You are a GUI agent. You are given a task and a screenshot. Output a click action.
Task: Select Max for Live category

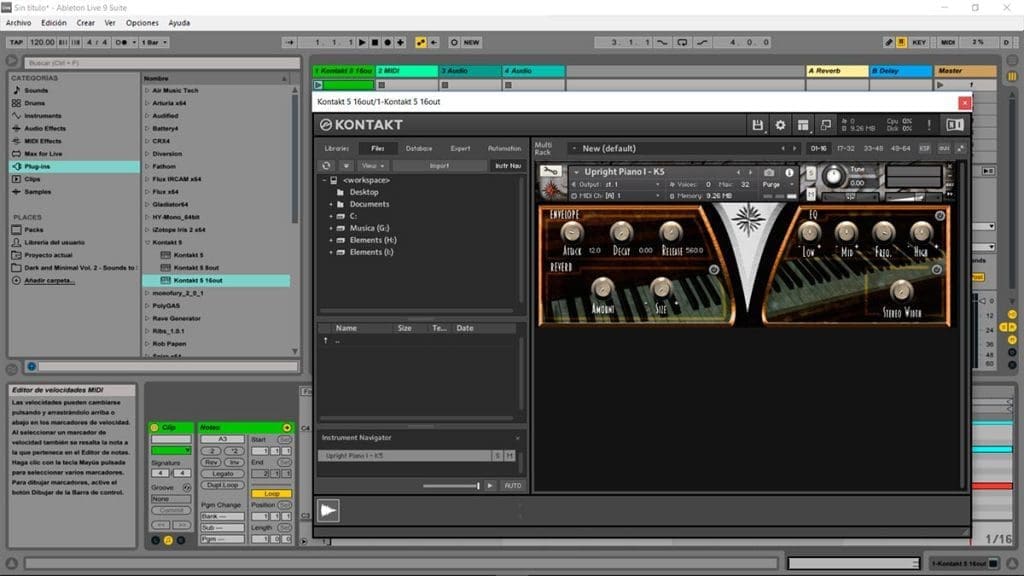coord(43,154)
